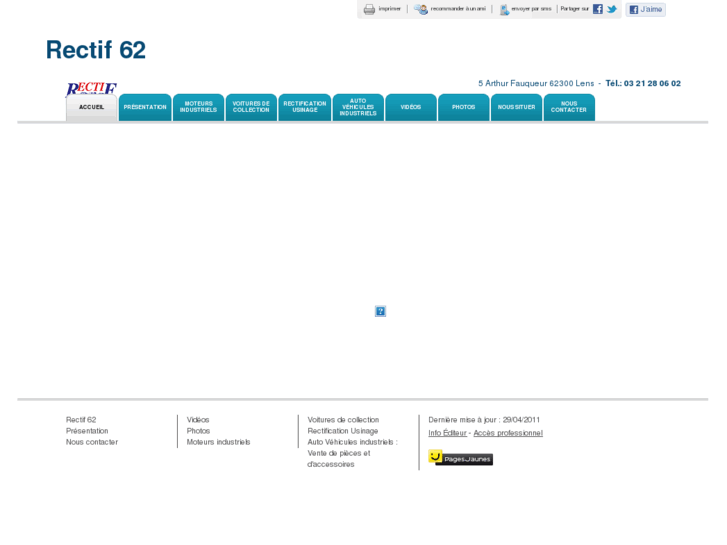Follow the footer Présentation link
727x545 pixels.
point(87,431)
